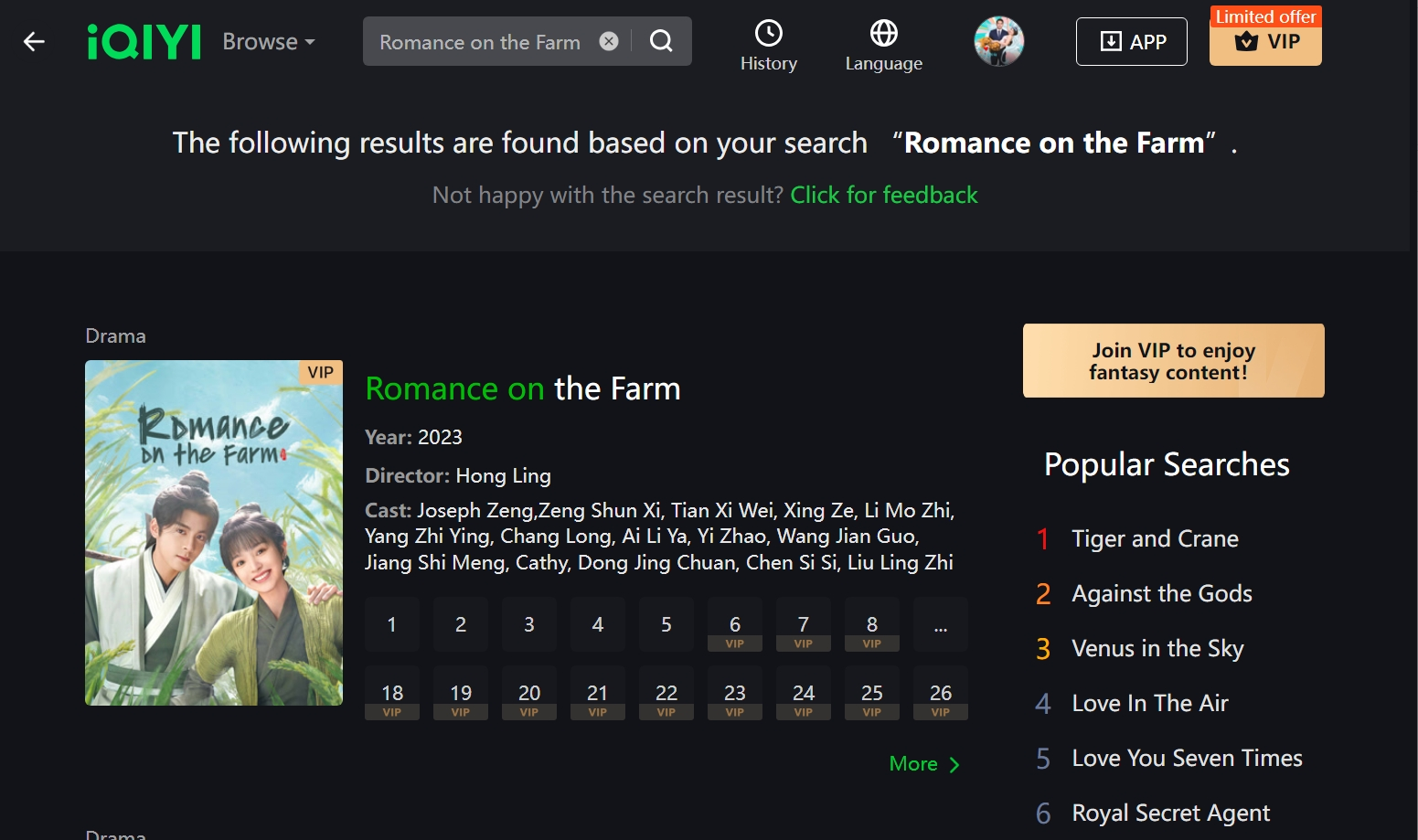Open the Romance on the Farm poster
Screen dimensions: 1418x840
click(213, 533)
